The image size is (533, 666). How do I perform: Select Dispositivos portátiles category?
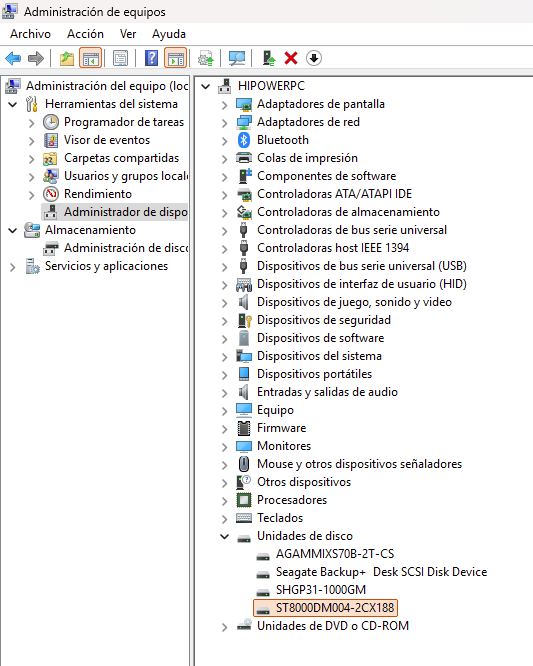[314, 374]
